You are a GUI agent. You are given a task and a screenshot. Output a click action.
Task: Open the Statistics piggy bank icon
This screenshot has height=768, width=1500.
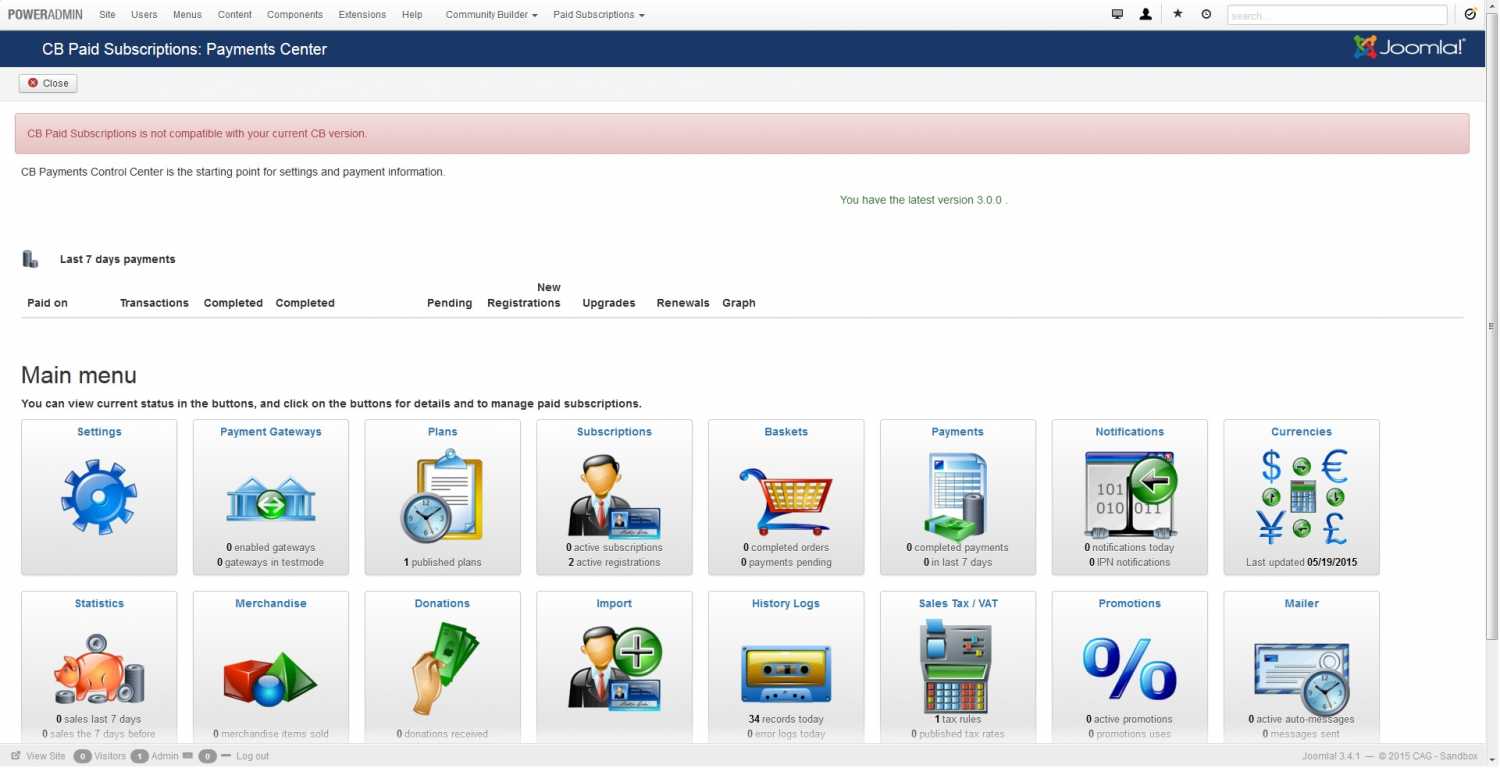[x=99, y=669]
